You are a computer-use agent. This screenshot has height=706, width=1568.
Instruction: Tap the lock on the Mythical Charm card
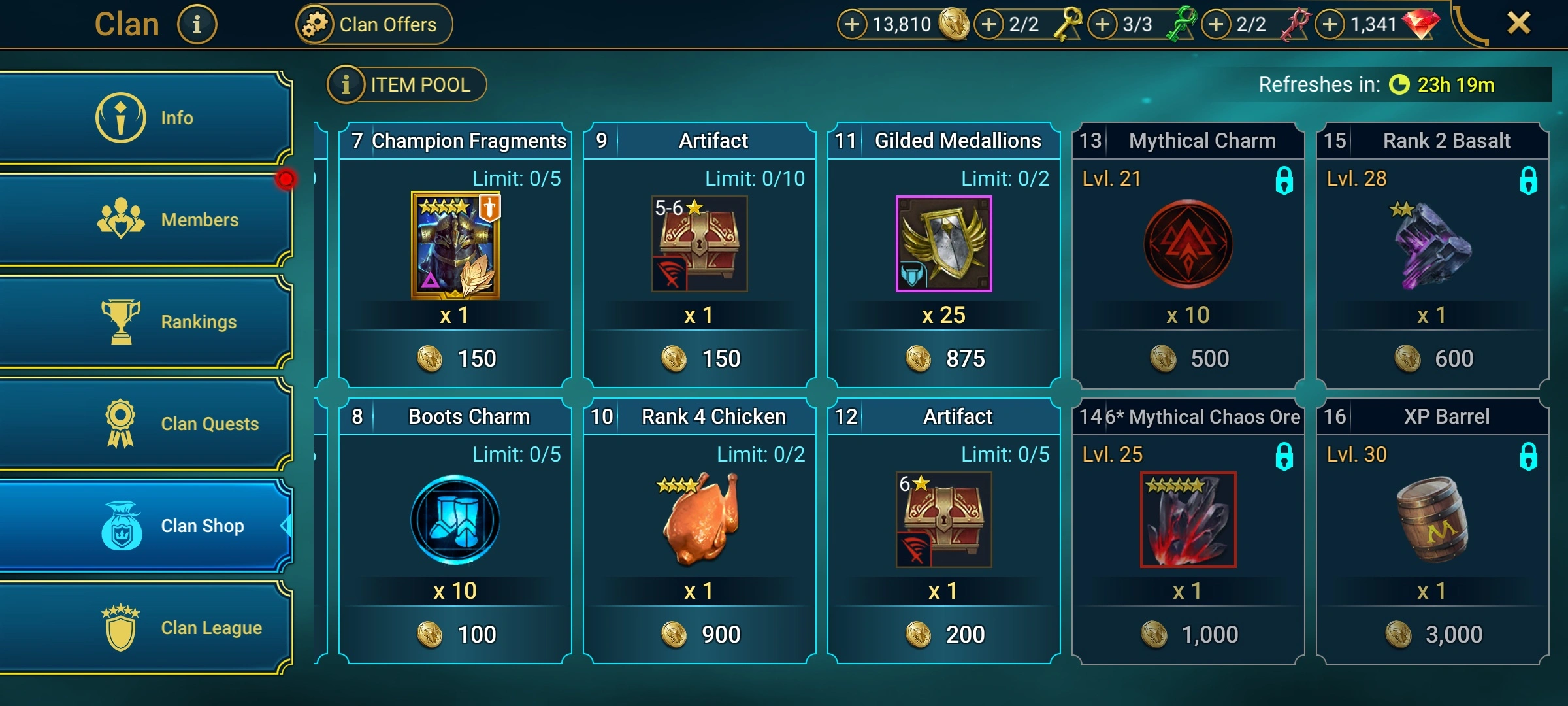[x=1284, y=180]
